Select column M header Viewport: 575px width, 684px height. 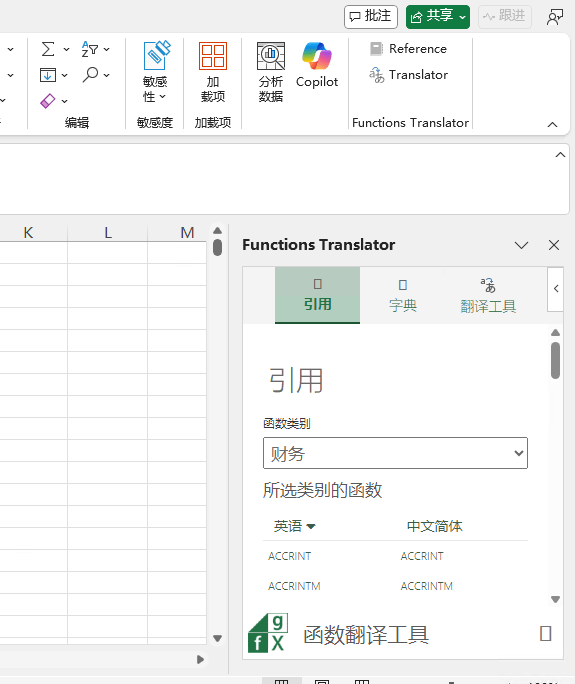[187, 233]
